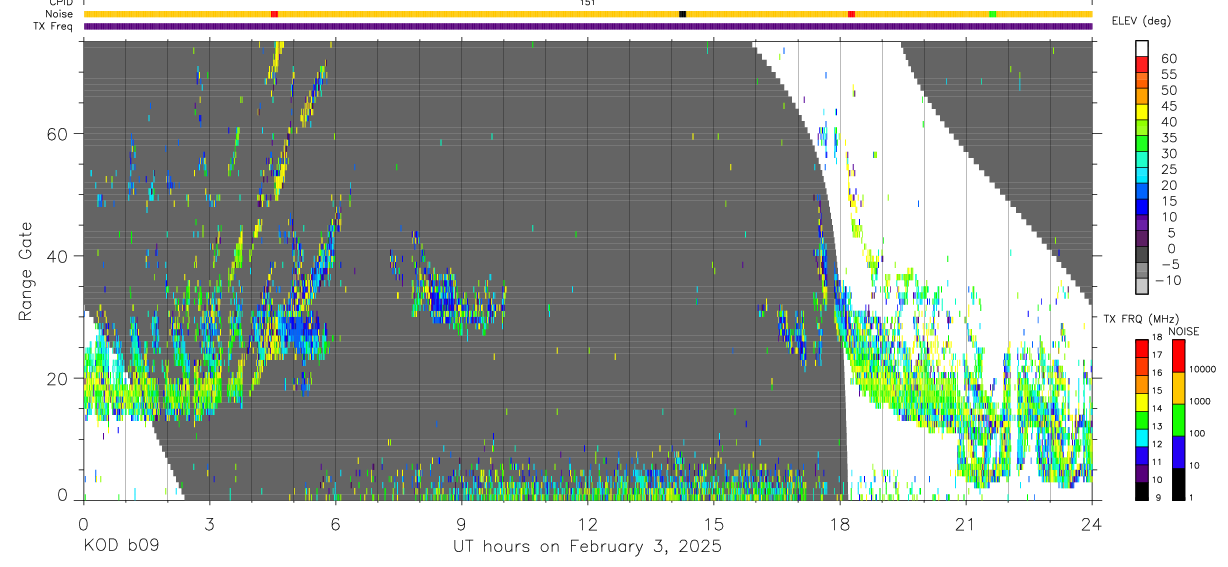1228x567 pixels.
Task: Click the x-axis tick label '24'
Action: (1091, 524)
